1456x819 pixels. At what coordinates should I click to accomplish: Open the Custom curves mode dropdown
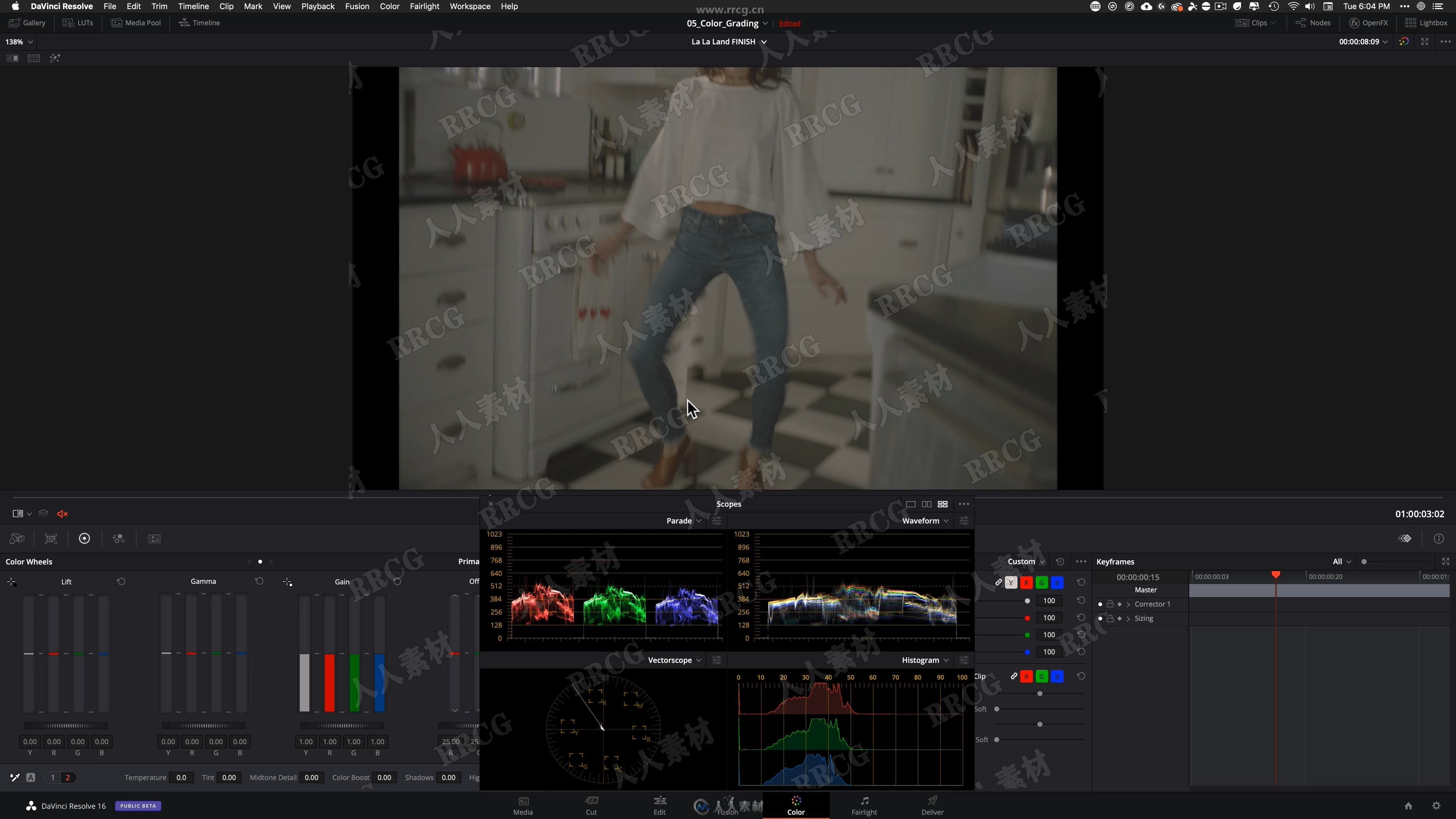(x=1026, y=561)
